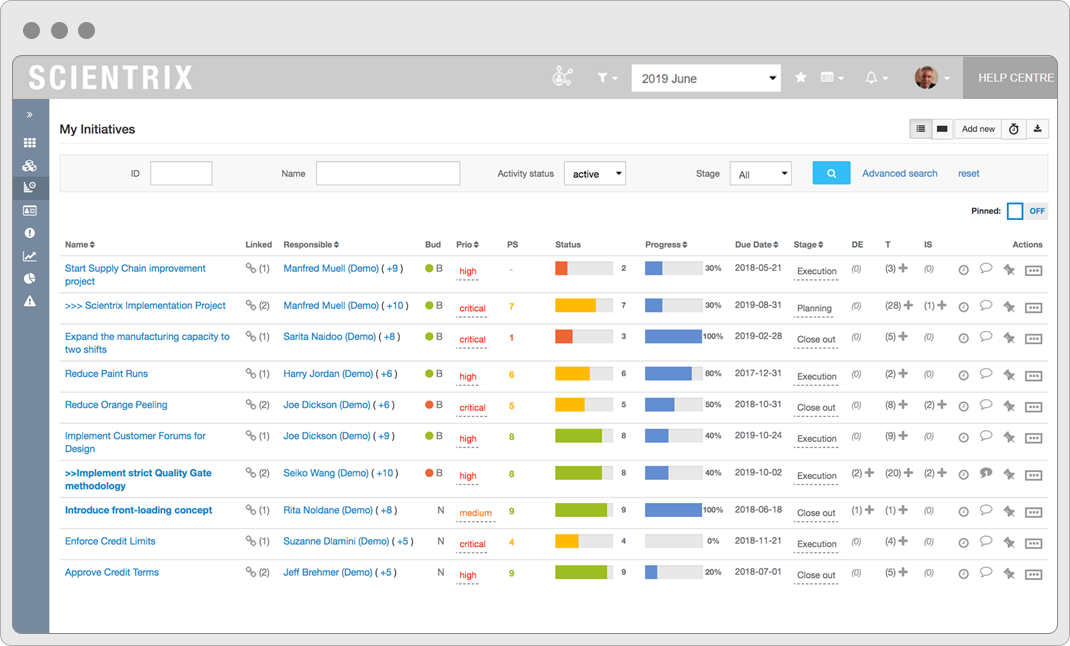The height and width of the screenshot is (646, 1070).
Task: Pin the Approve Credit Terms initiative
Action: pos(1009,574)
